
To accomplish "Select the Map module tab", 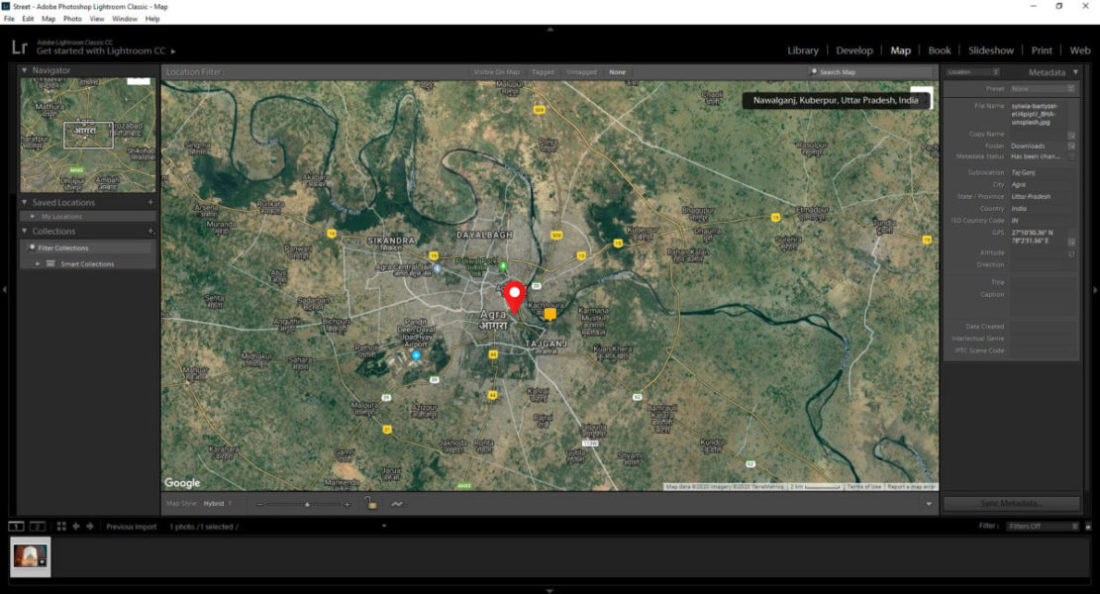I will (x=900, y=50).
